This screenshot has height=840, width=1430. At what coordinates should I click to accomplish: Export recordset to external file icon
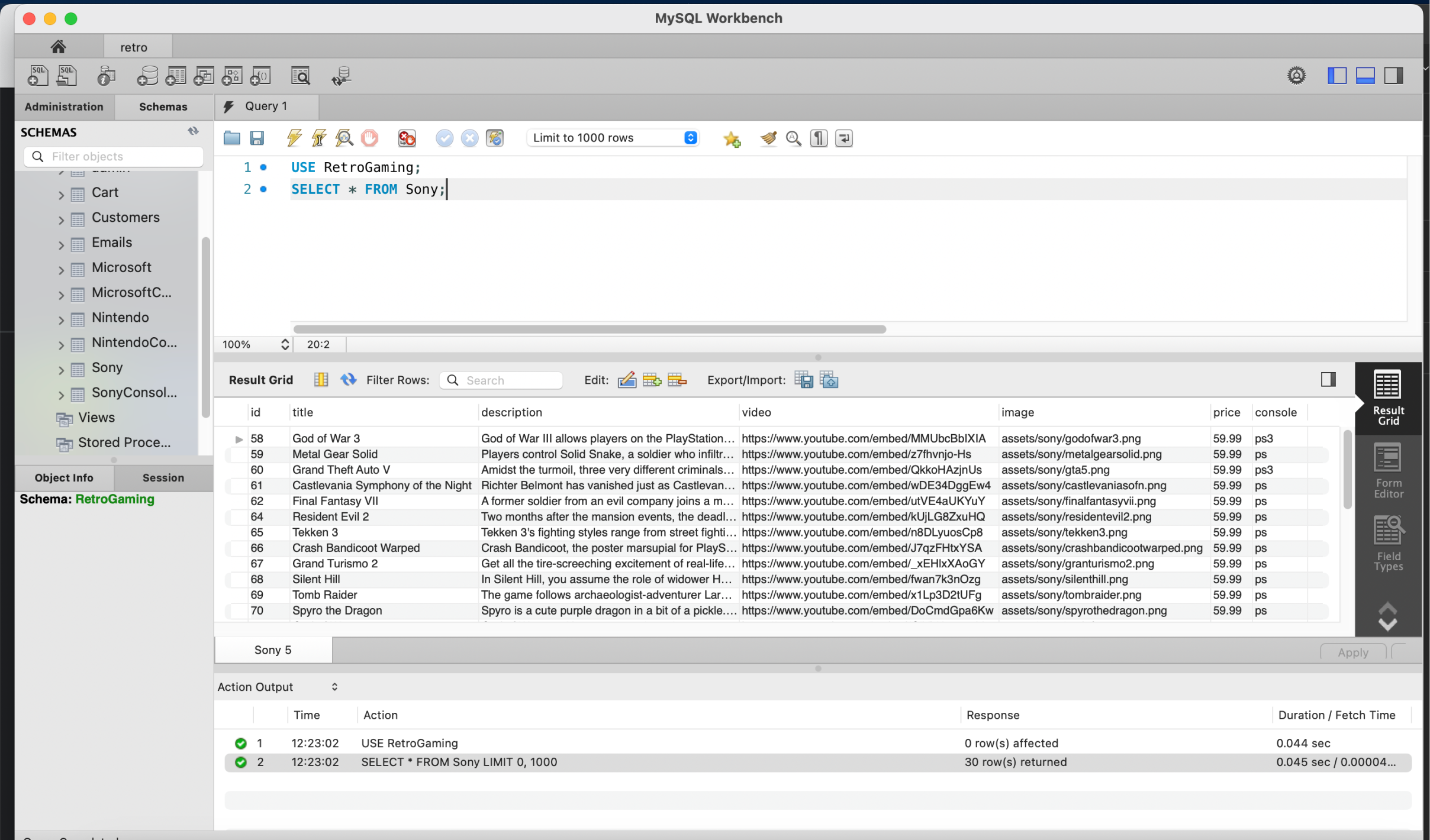[804, 380]
